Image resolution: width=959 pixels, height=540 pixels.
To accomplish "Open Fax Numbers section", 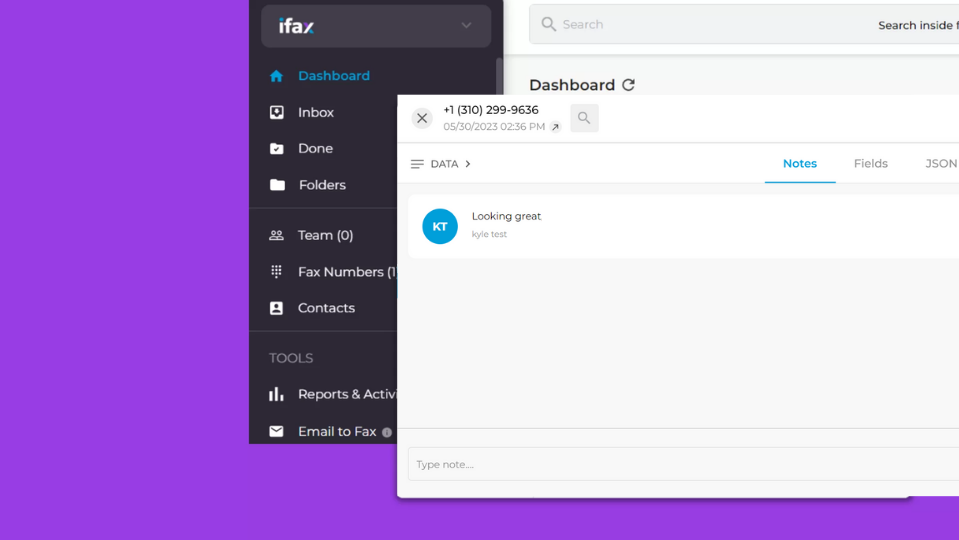I will (x=347, y=272).
